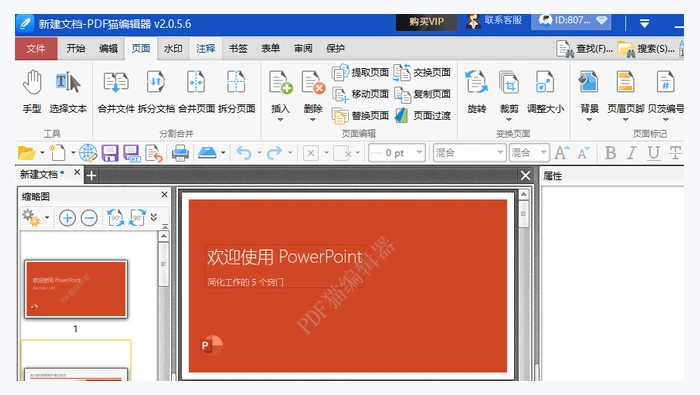
Task: Switch to the 书签 ribbon tab
Action: (x=238, y=49)
